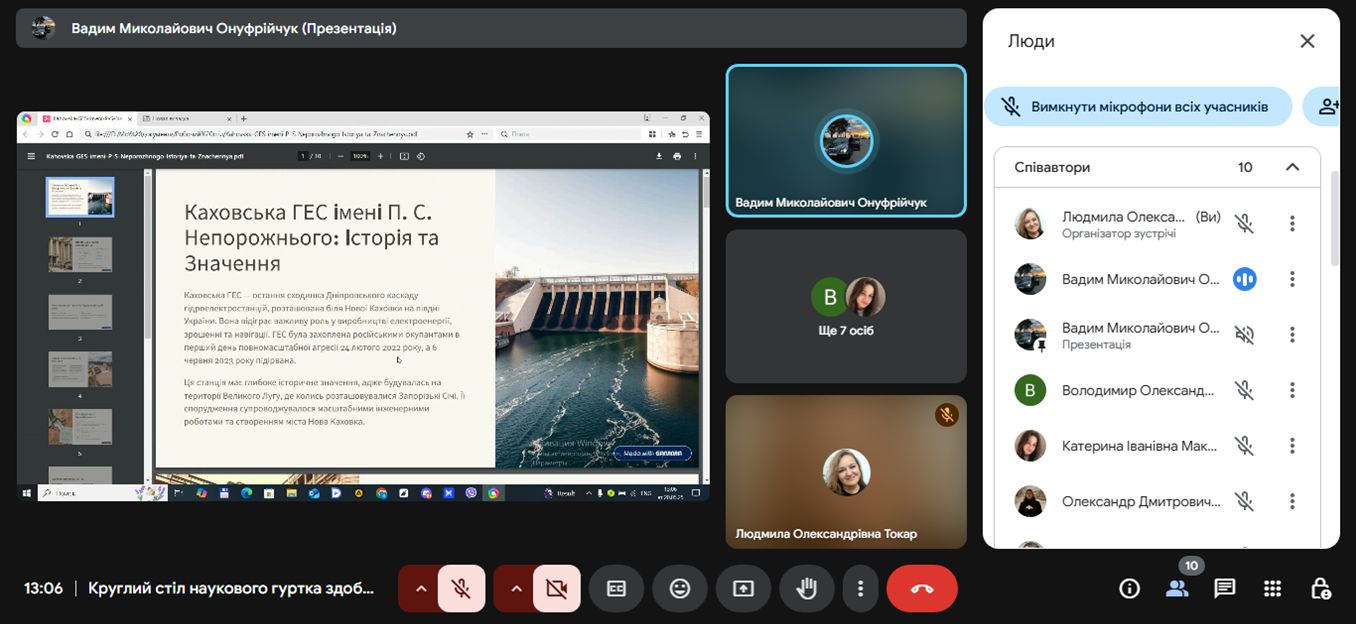
Task: Click PDF print icon
Action: point(677,156)
